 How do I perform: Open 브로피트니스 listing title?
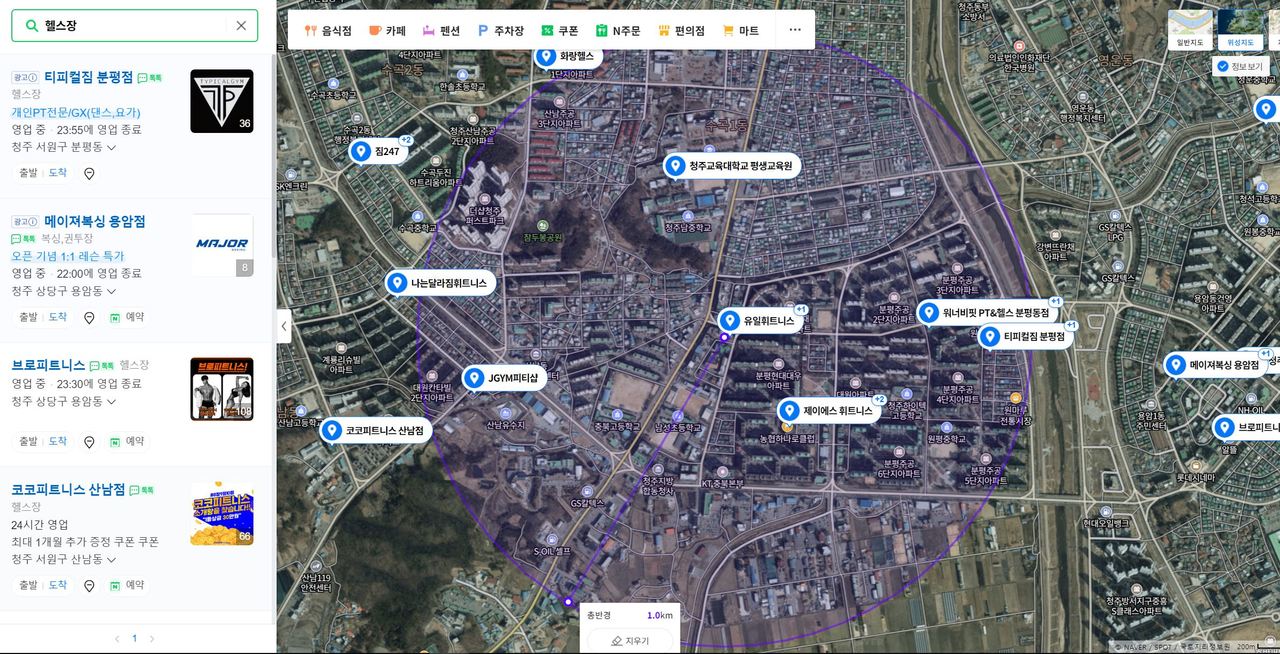pyautogui.click(x=48, y=365)
